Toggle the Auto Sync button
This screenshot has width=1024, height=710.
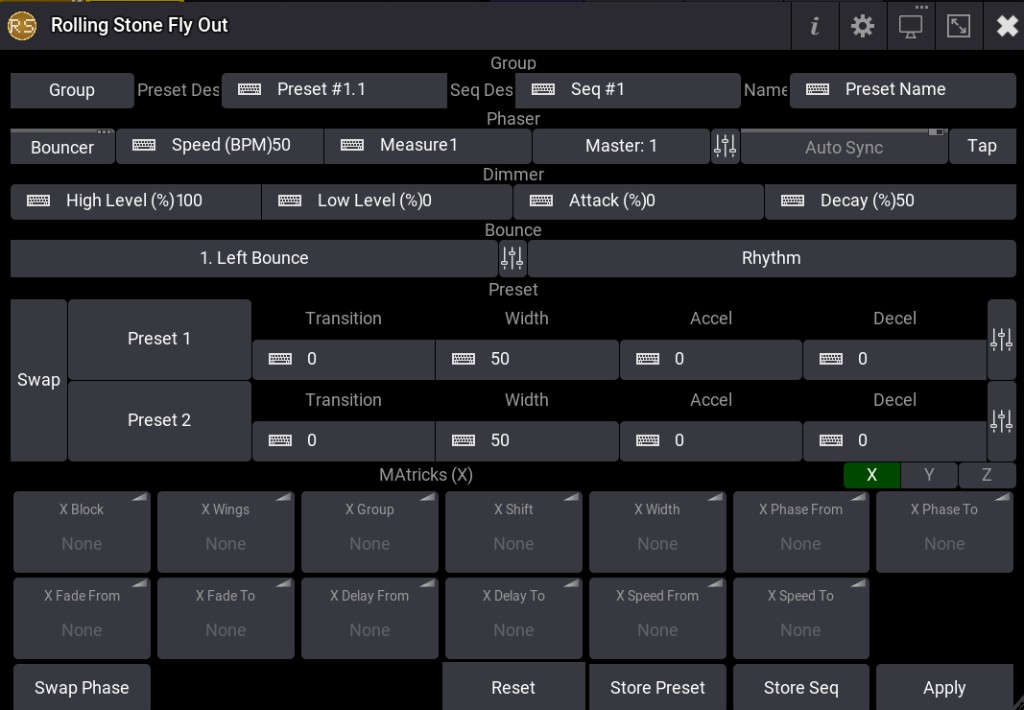coord(844,146)
